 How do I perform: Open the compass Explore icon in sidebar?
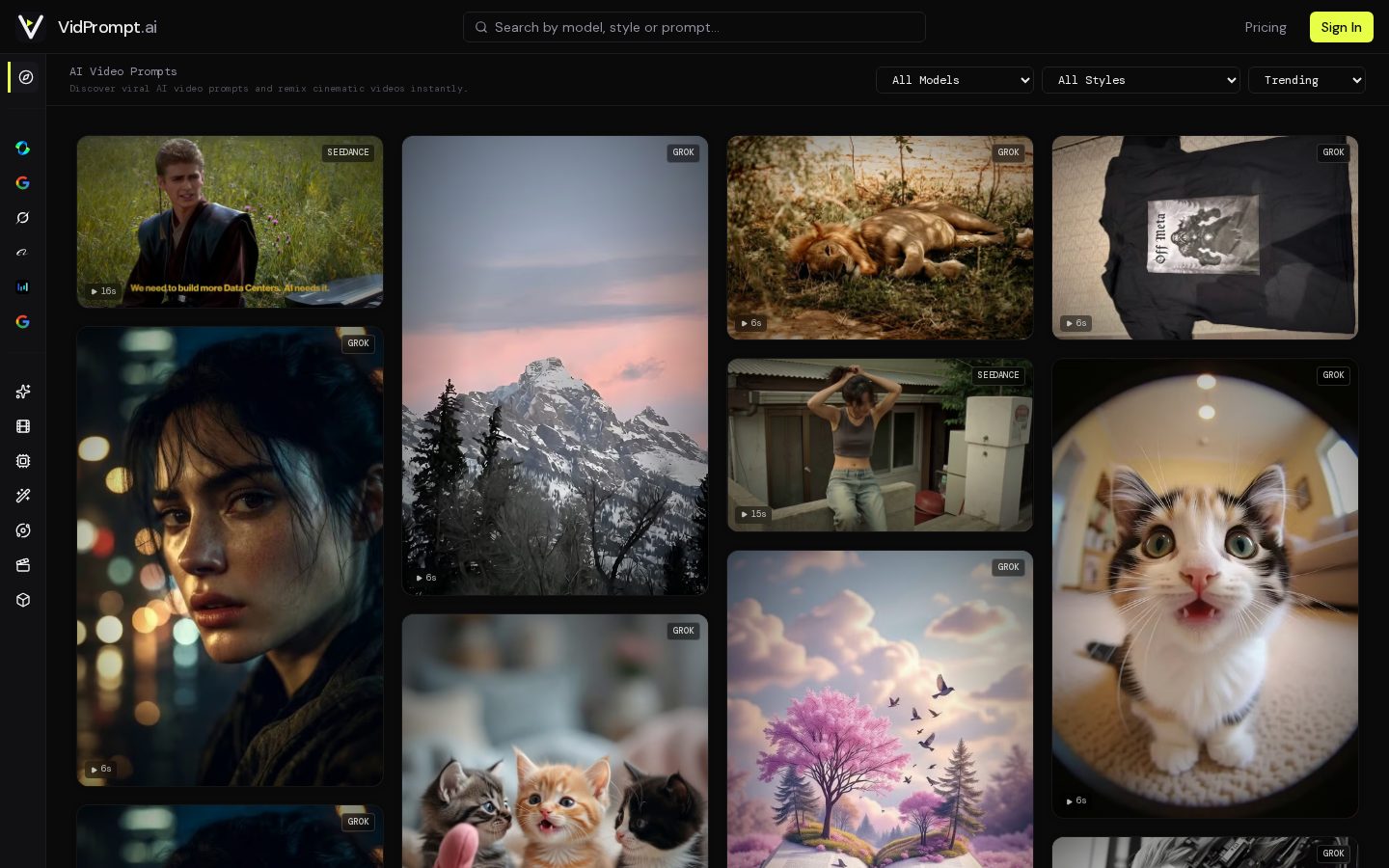click(26, 77)
